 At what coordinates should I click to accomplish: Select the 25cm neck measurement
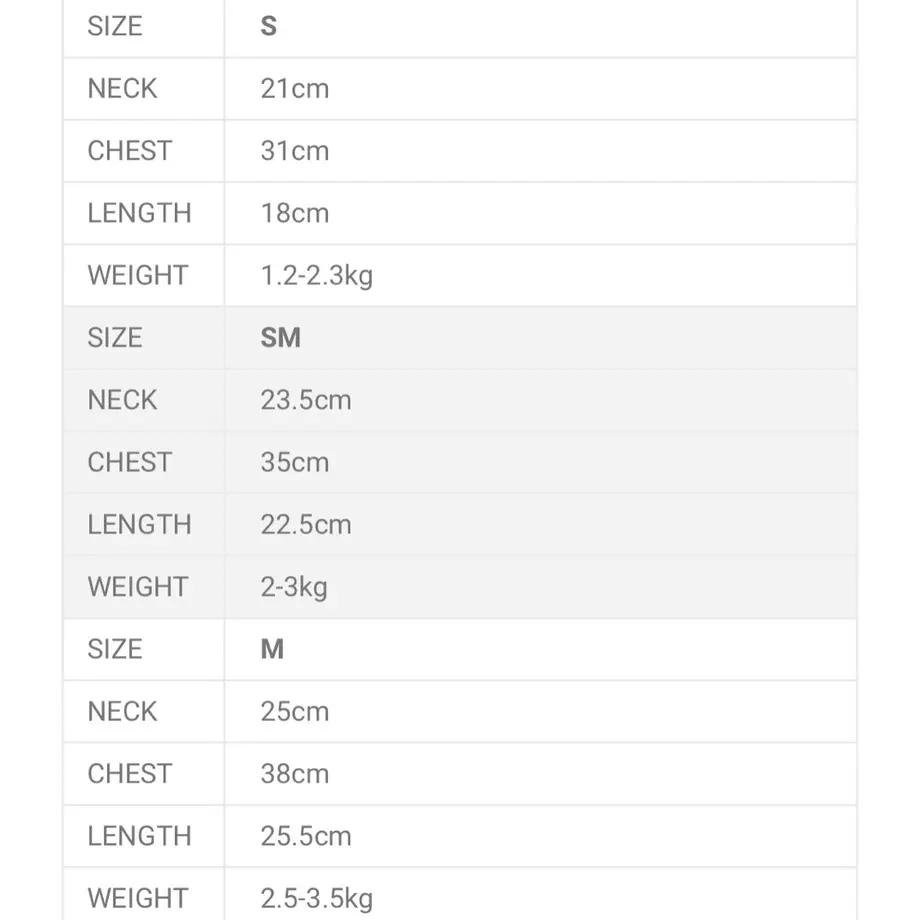pos(295,712)
